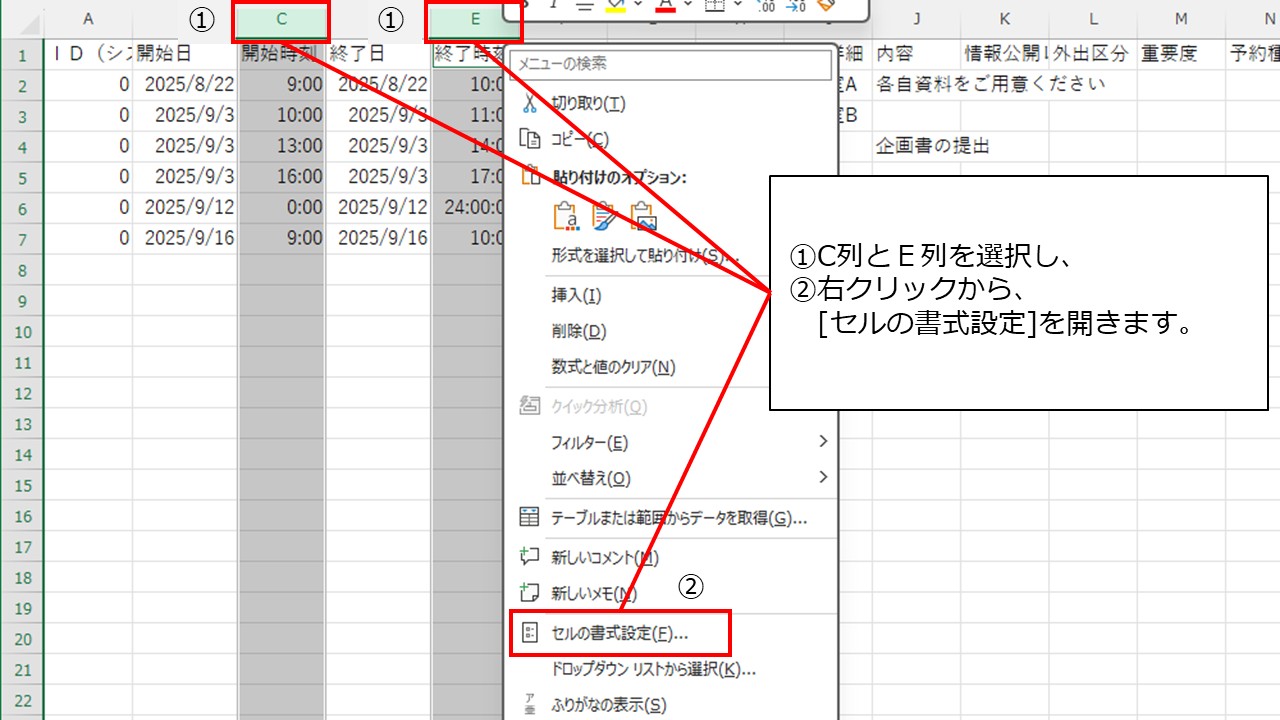Click the 開始日 header cell

(x=185, y=55)
